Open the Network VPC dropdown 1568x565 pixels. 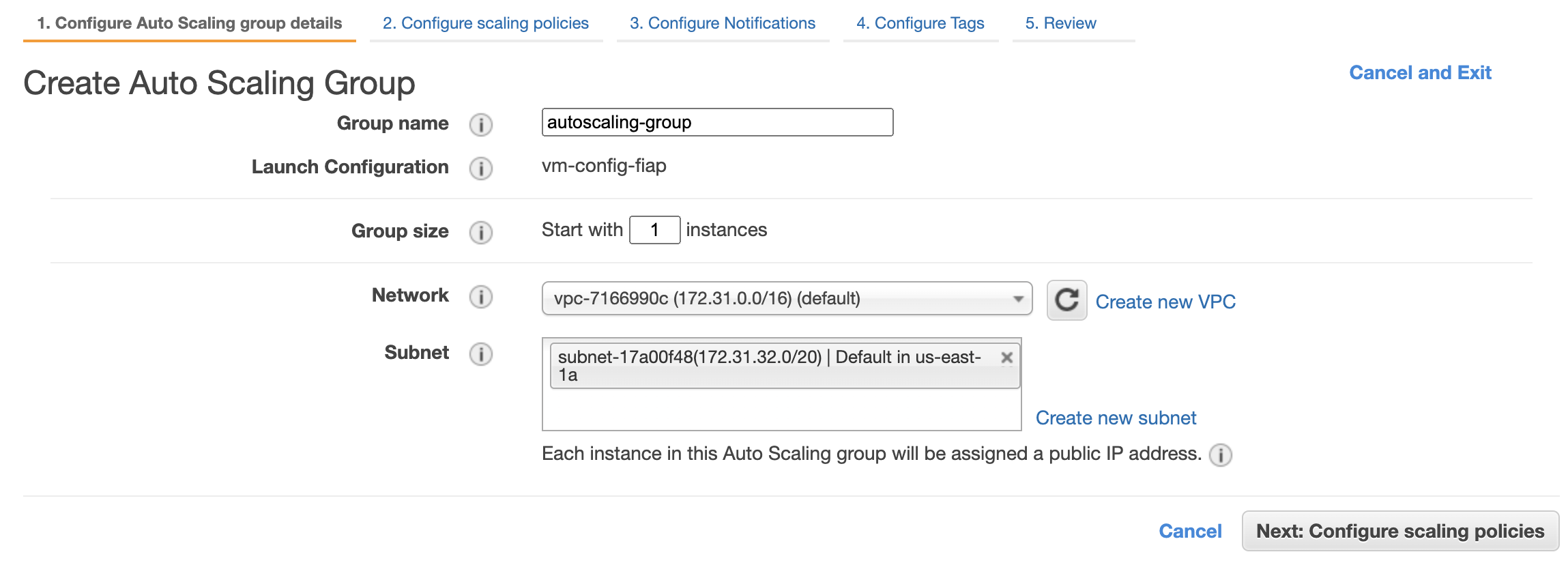(x=786, y=299)
